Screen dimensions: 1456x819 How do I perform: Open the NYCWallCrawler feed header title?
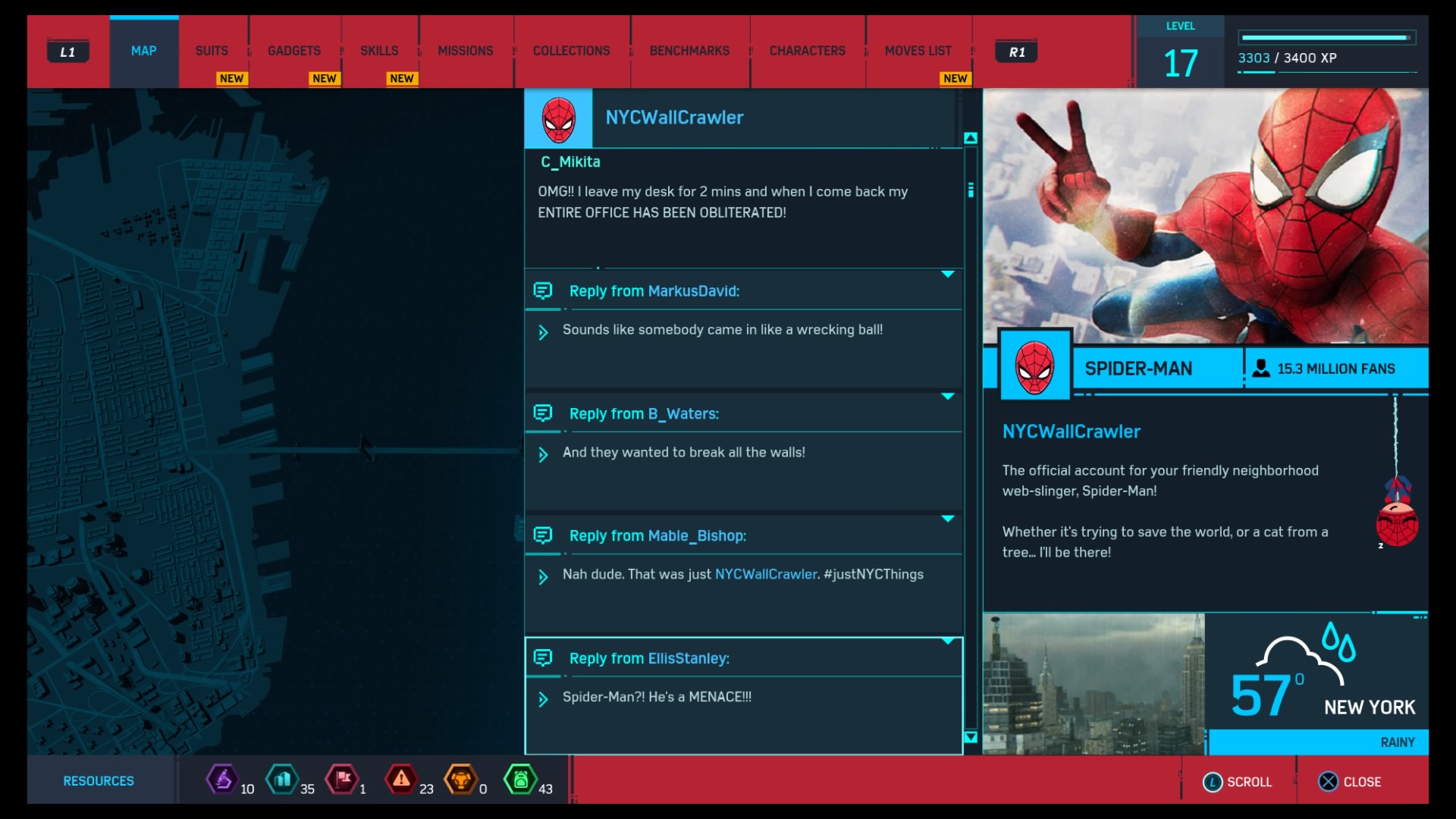coord(674,118)
